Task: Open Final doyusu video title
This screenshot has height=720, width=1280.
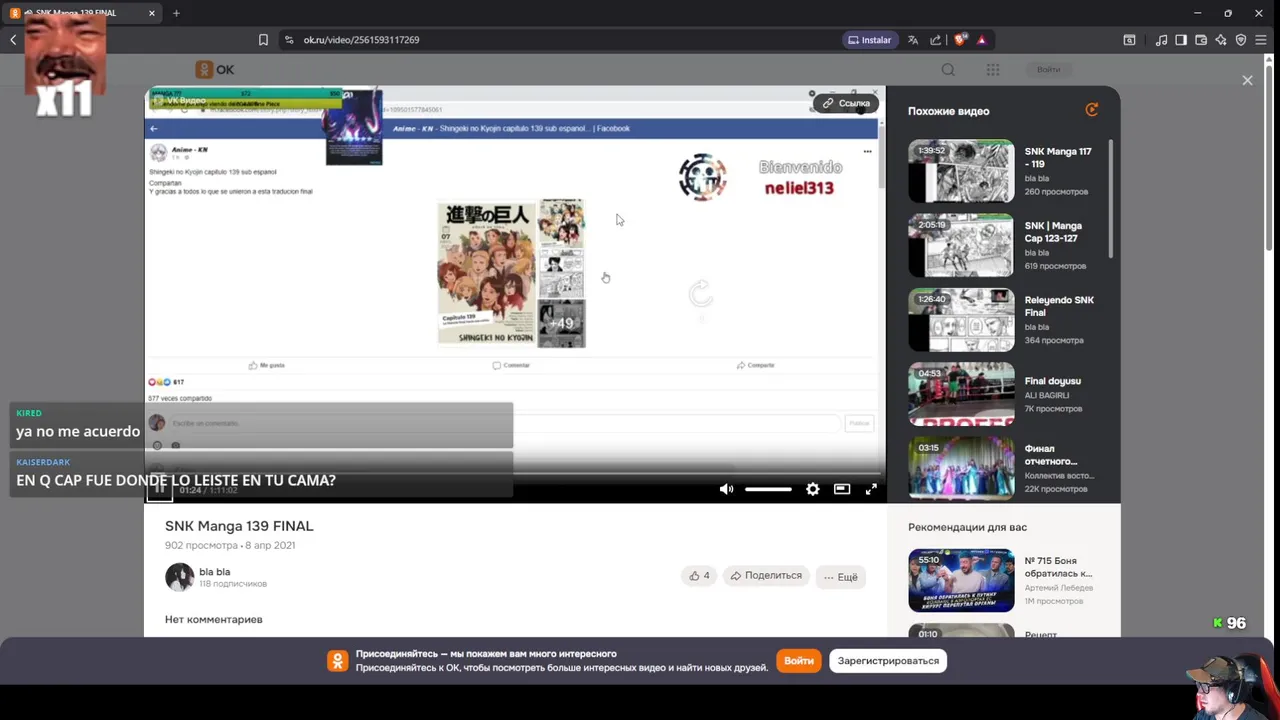Action: point(1052,381)
